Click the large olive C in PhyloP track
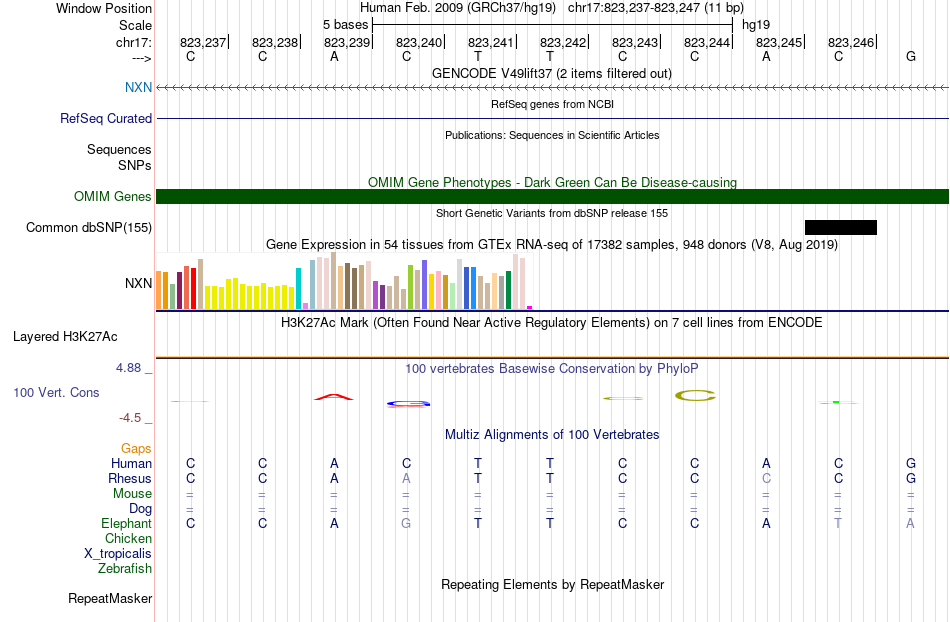Image resolution: width=950 pixels, height=622 pixels. pos(695,395)
